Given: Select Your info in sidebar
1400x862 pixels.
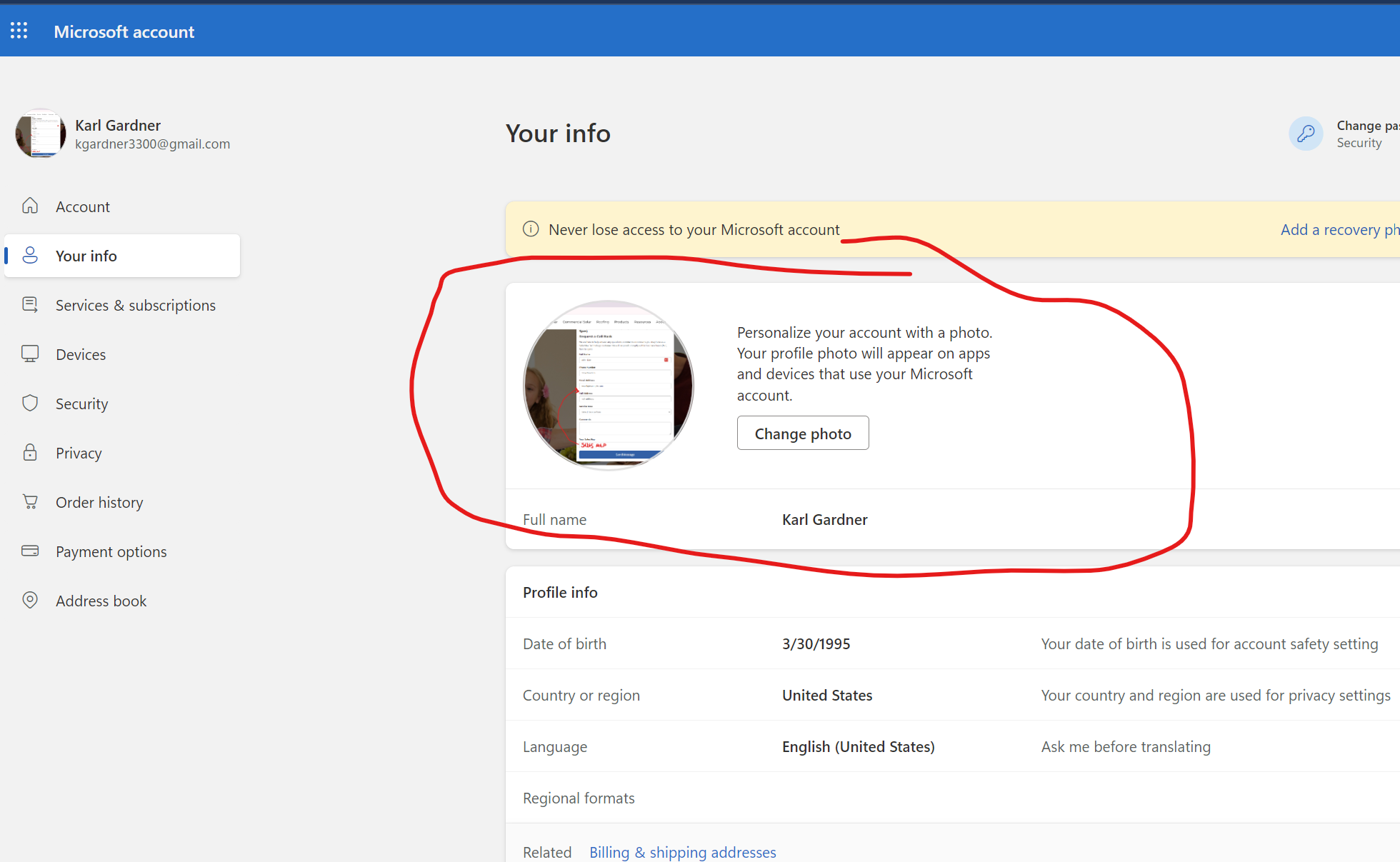Looking at the screenshot, I should (x=122, y=256).
